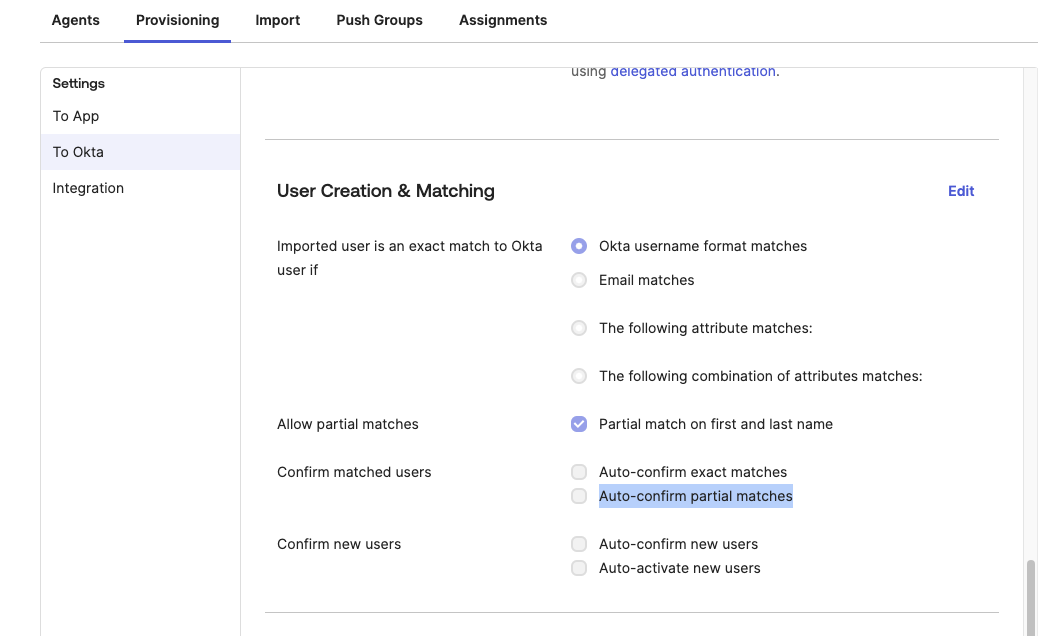The height and width of the screenshot is (636, 1038).
Task: Go to the Import tab
Action: [x=277, y=21]
